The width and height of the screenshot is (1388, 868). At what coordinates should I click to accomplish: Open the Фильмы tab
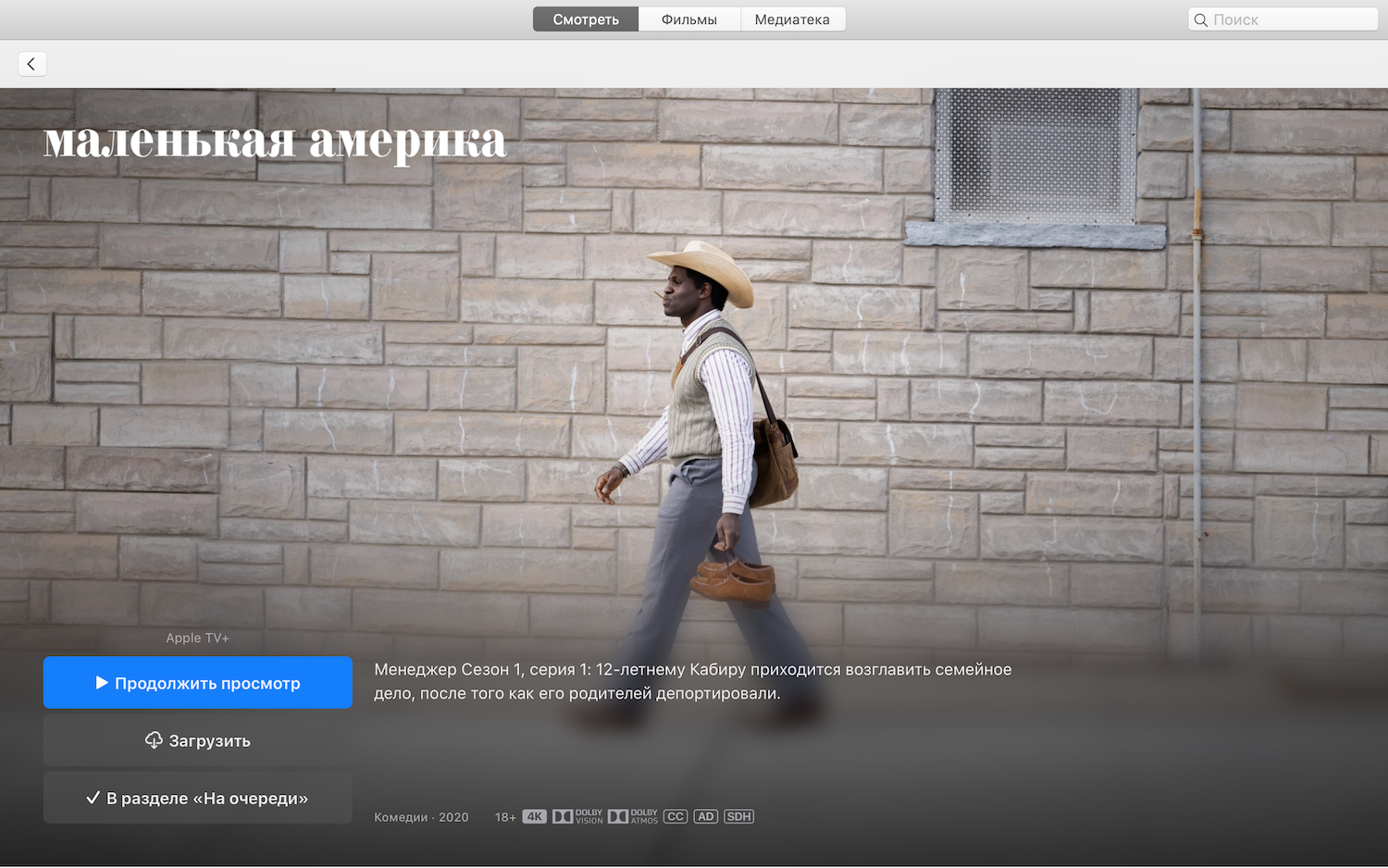(x=689, y=19)
